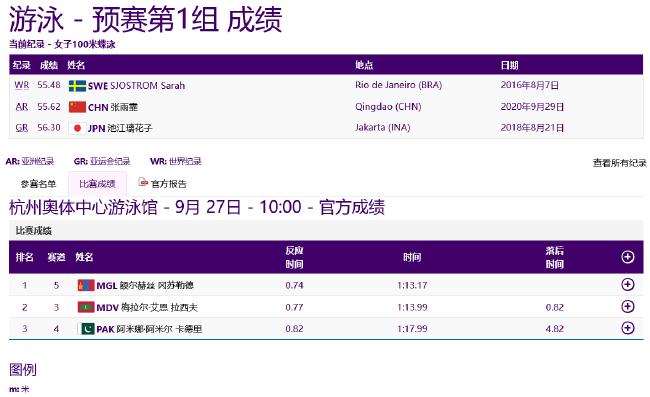Open the 官方报告 tab
This screenshot has width=650, height=397.
point(168,184)
